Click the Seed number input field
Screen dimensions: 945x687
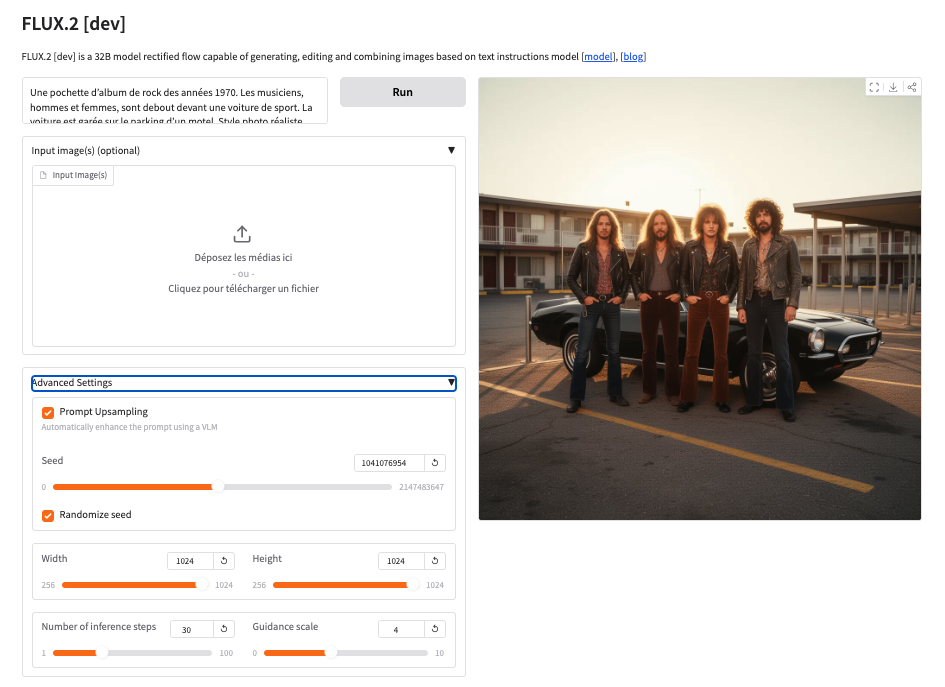388,463
